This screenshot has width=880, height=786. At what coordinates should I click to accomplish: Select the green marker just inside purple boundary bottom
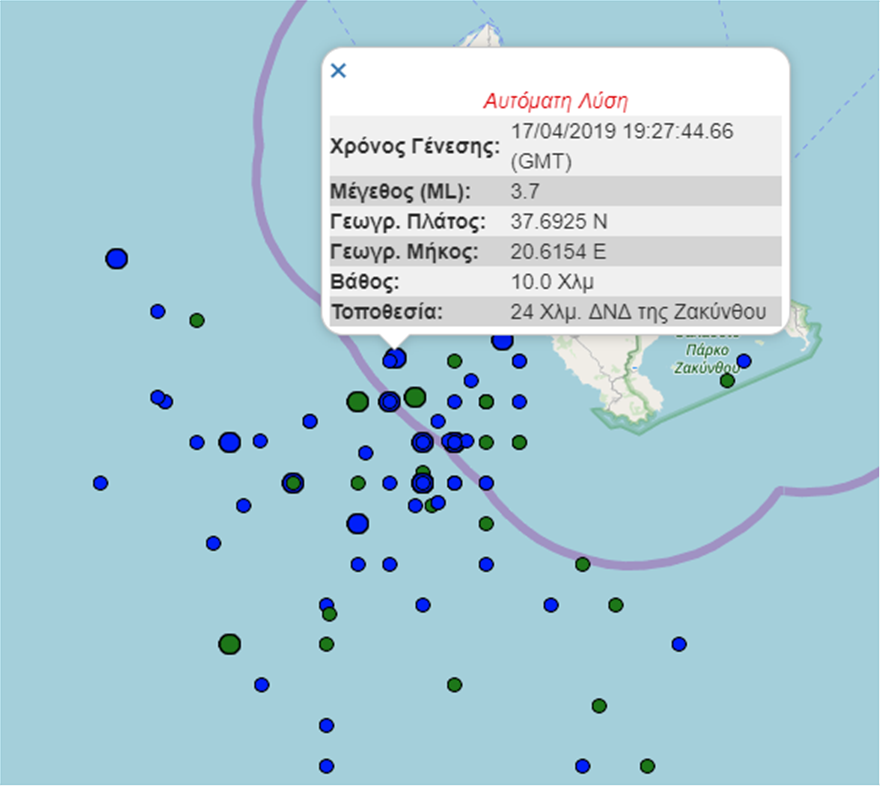[x=582, y=564]
